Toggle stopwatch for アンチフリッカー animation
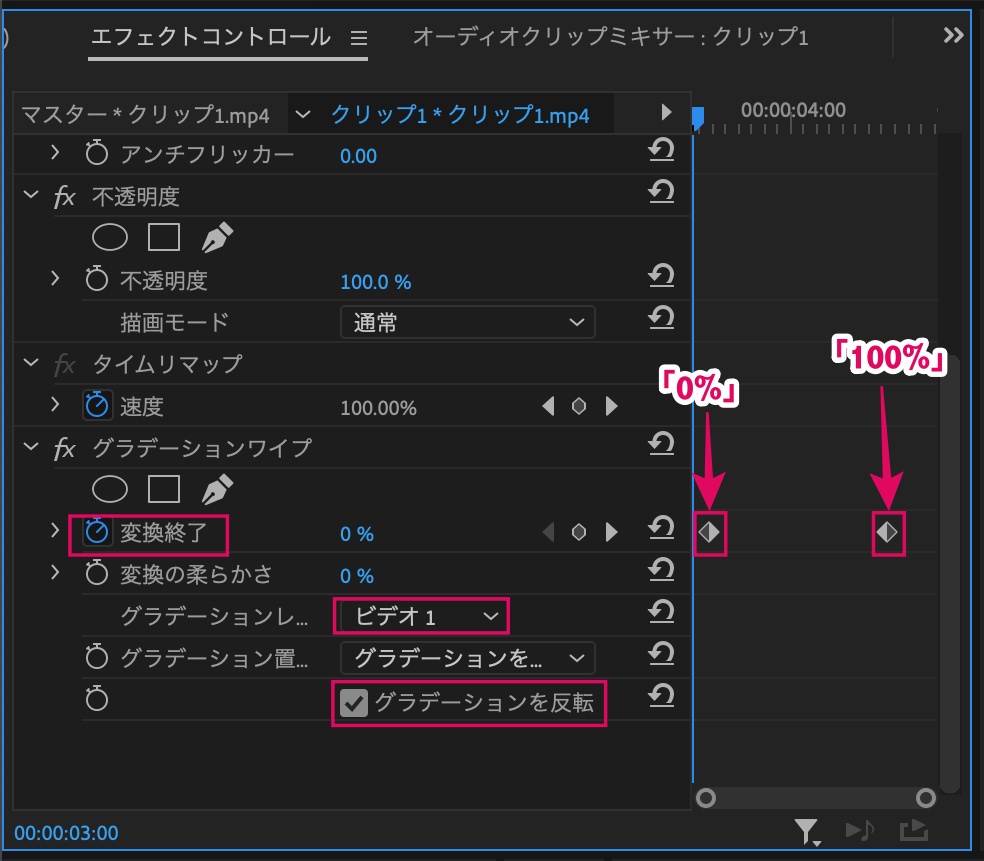The width and height of the screenshot is (984, 861). click(97, 153)
